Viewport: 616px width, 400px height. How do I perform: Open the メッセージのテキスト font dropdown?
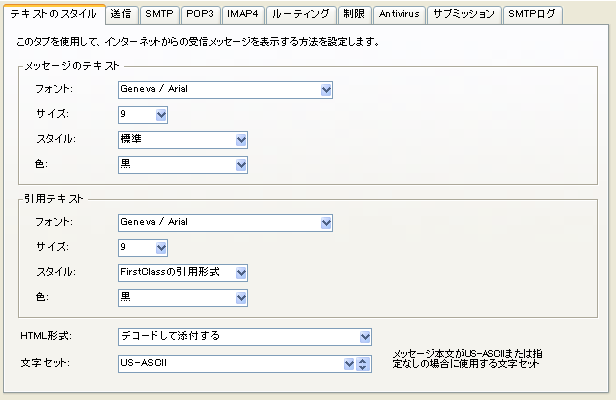coord(225,90)
